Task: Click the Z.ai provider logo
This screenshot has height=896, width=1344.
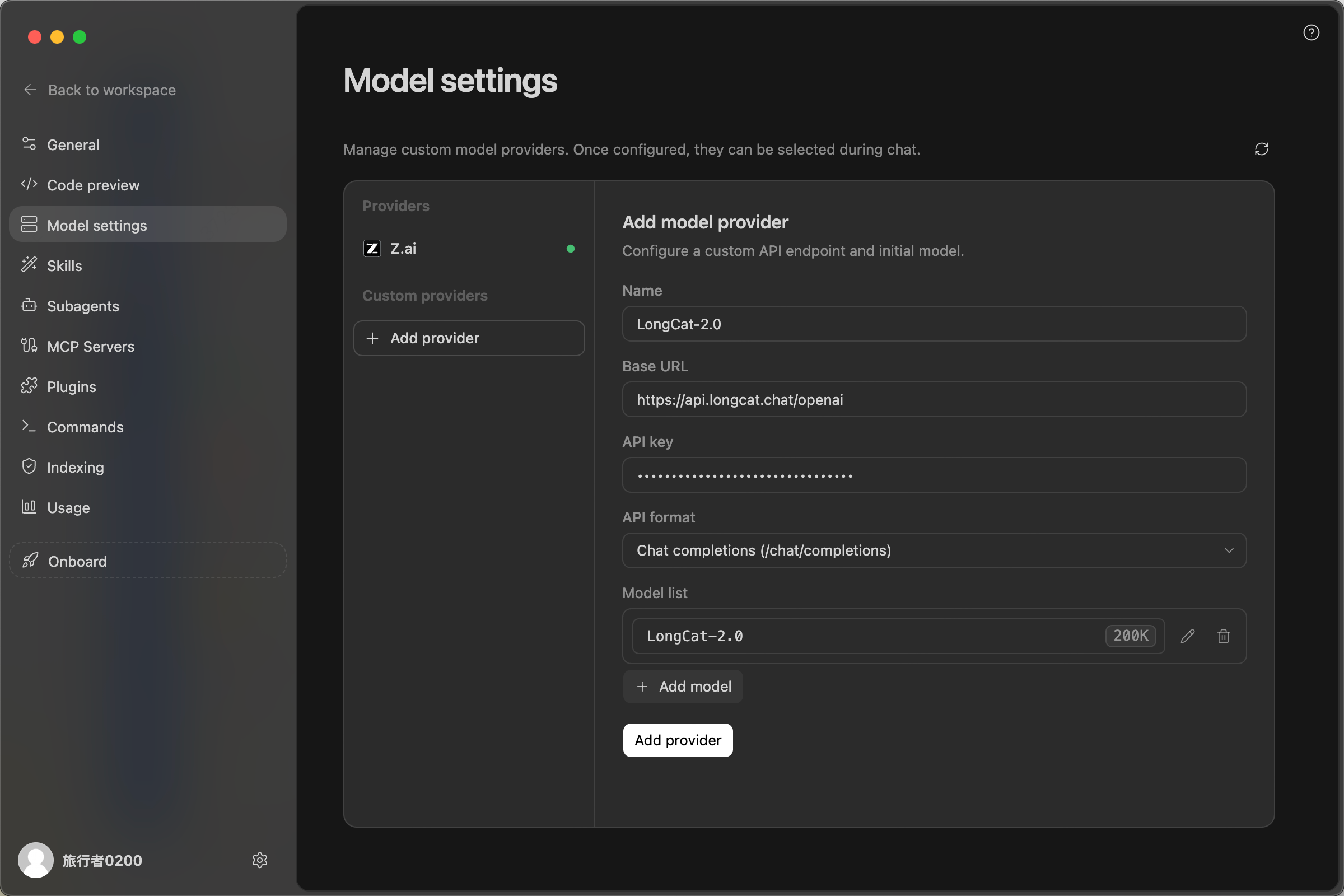Action: [372, 249]
